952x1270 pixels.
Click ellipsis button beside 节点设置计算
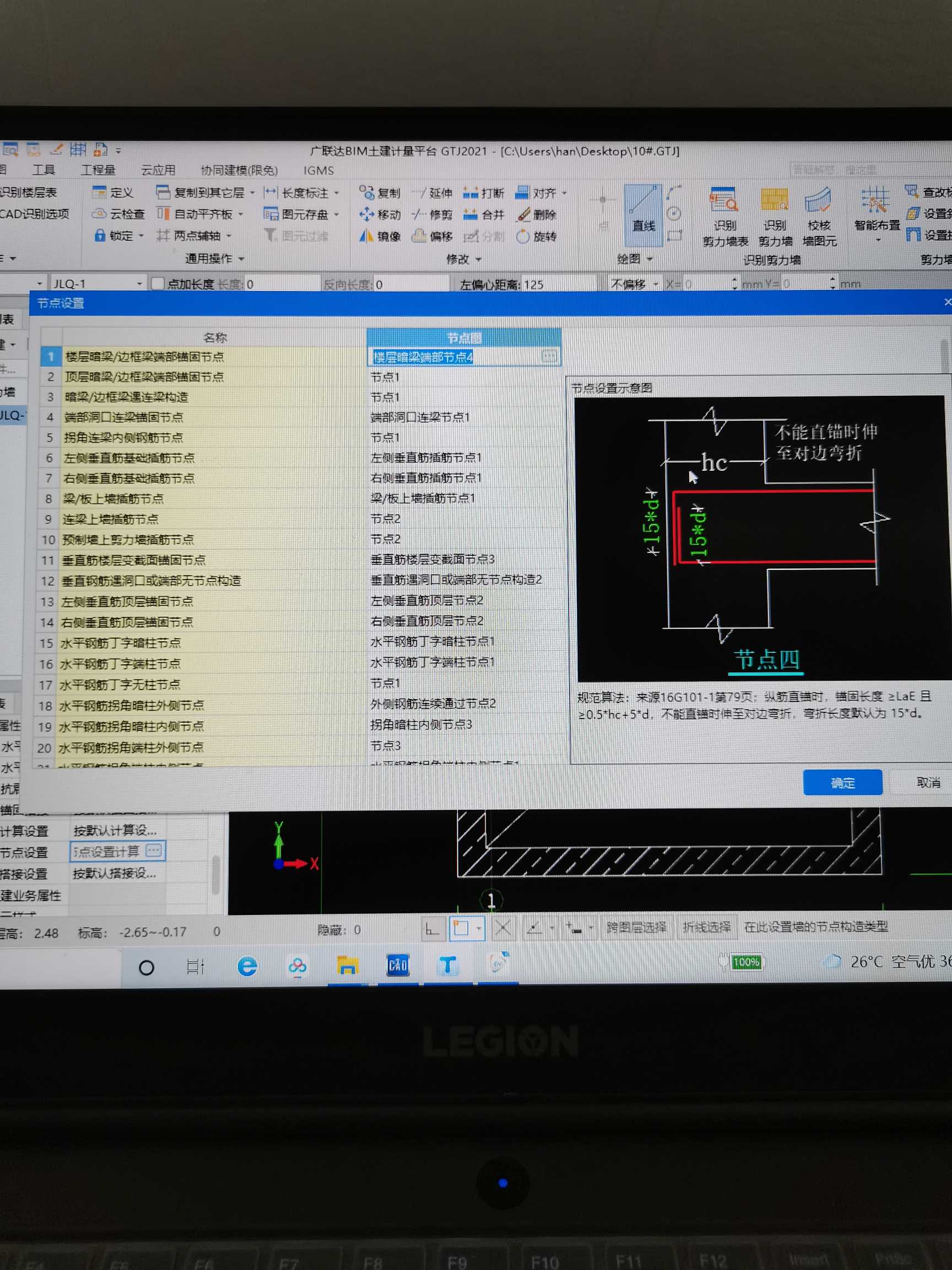point(154,850)
